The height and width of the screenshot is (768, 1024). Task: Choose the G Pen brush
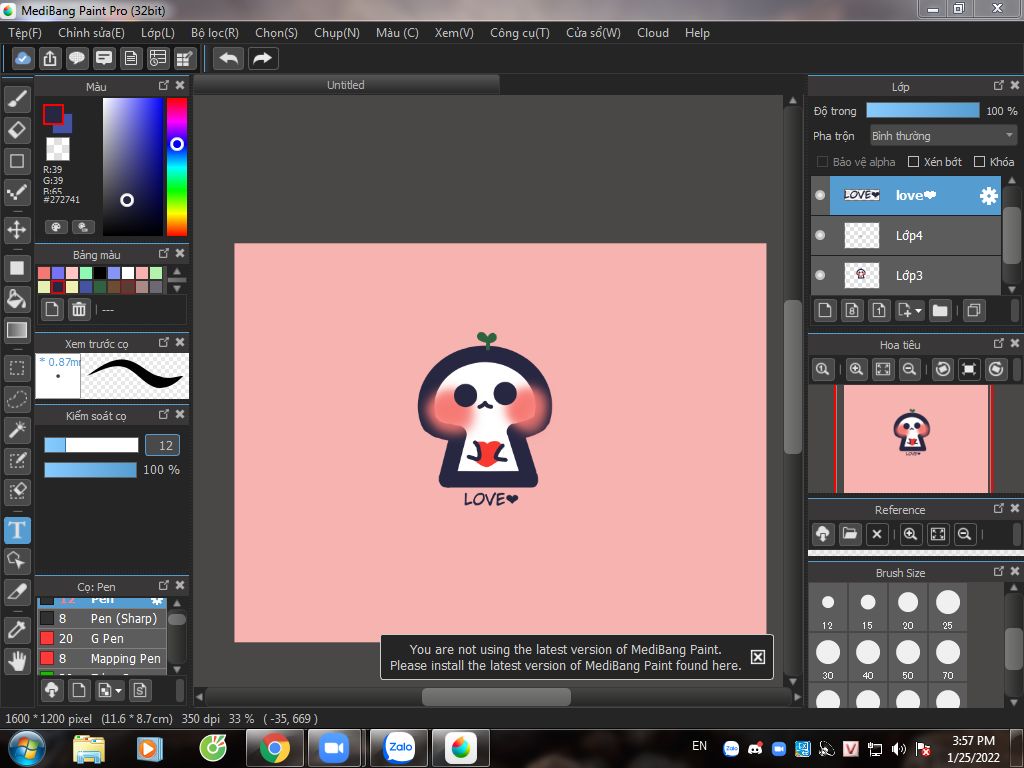pos(103,639)
